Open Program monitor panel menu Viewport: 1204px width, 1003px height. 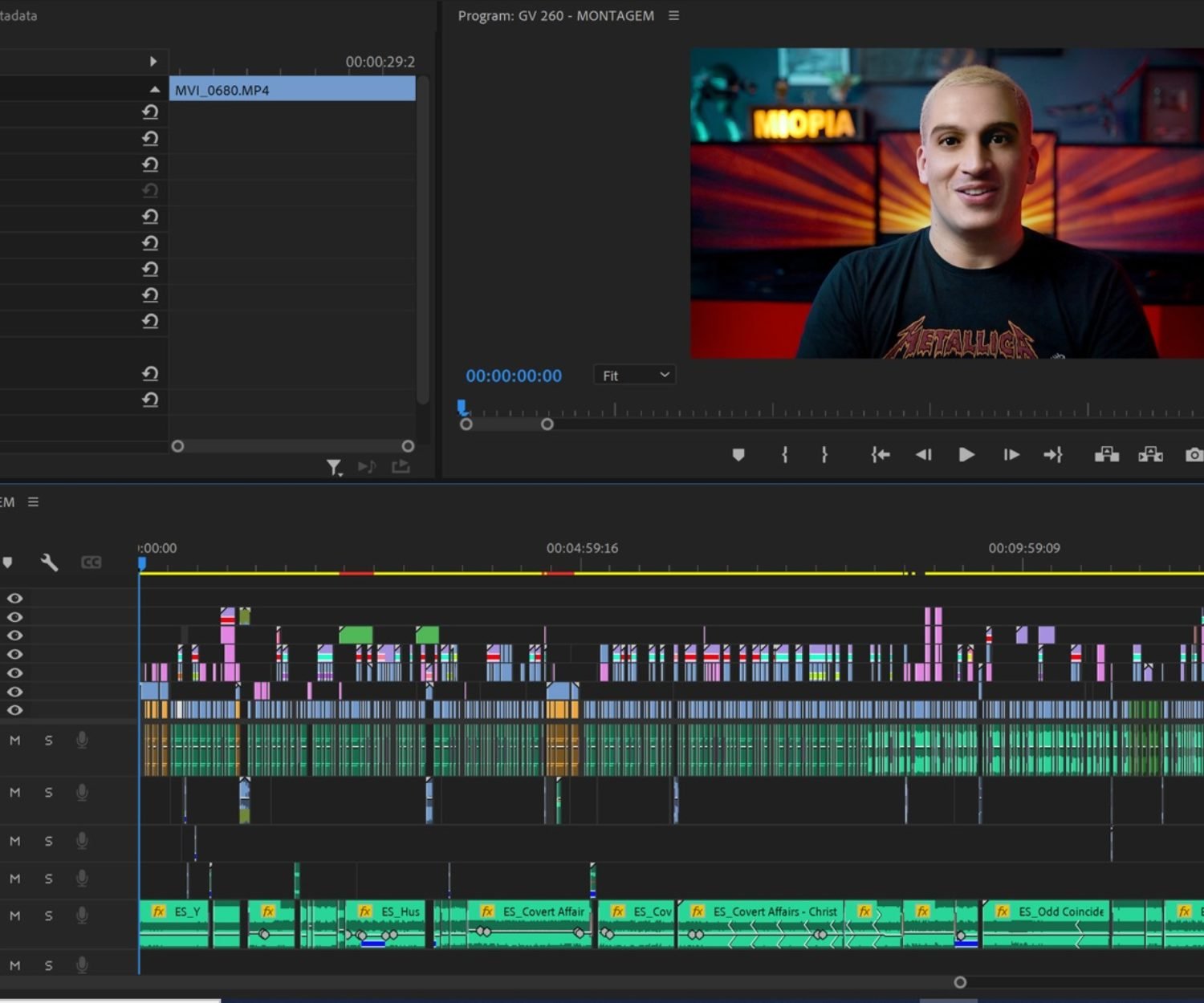tap(673, 16)
